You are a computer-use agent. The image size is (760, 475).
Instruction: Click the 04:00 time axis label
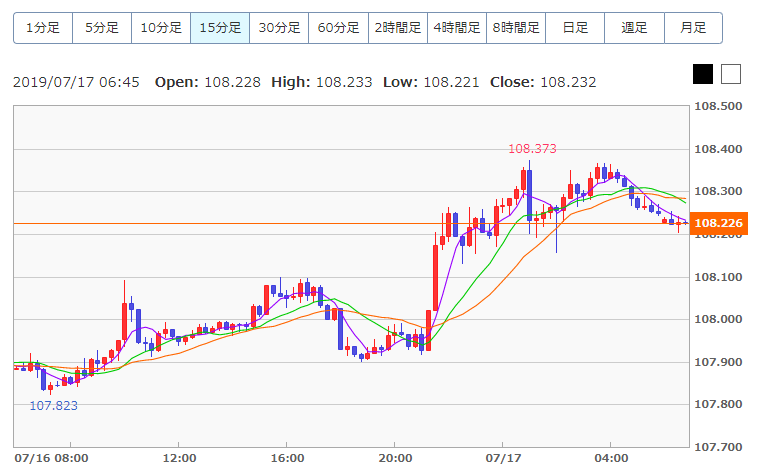point(611,459)
